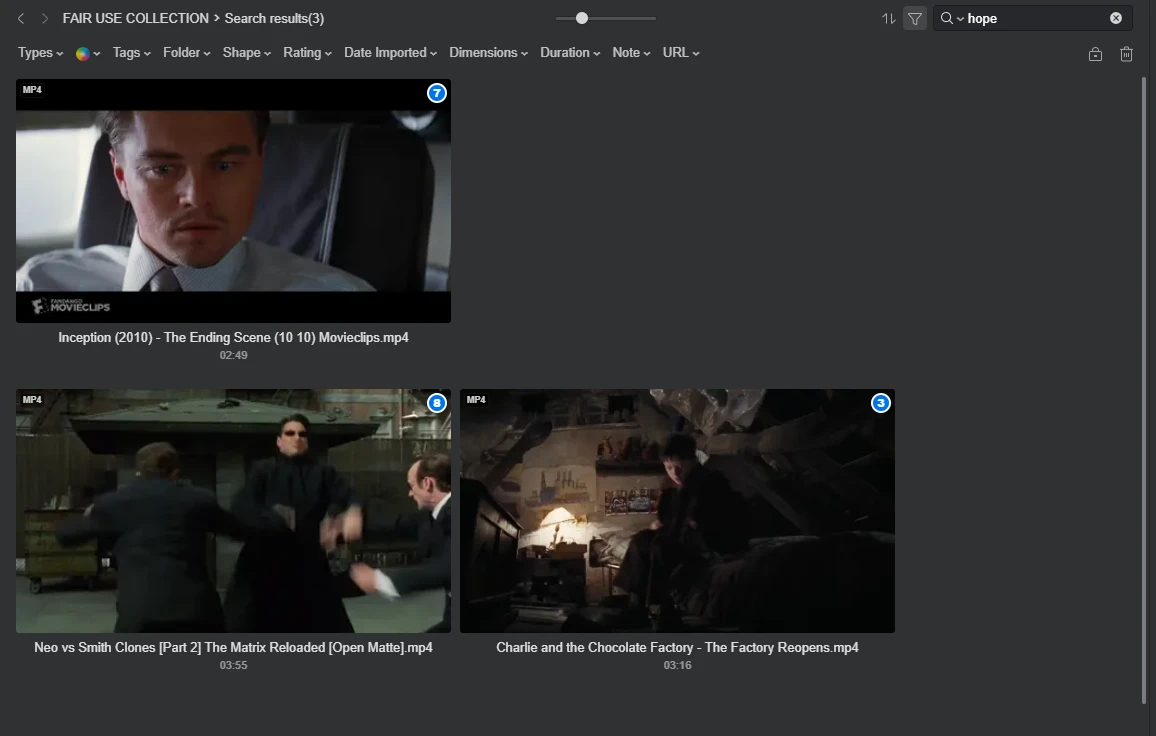Adjust the thumbnail size slider

click(581, 17)
